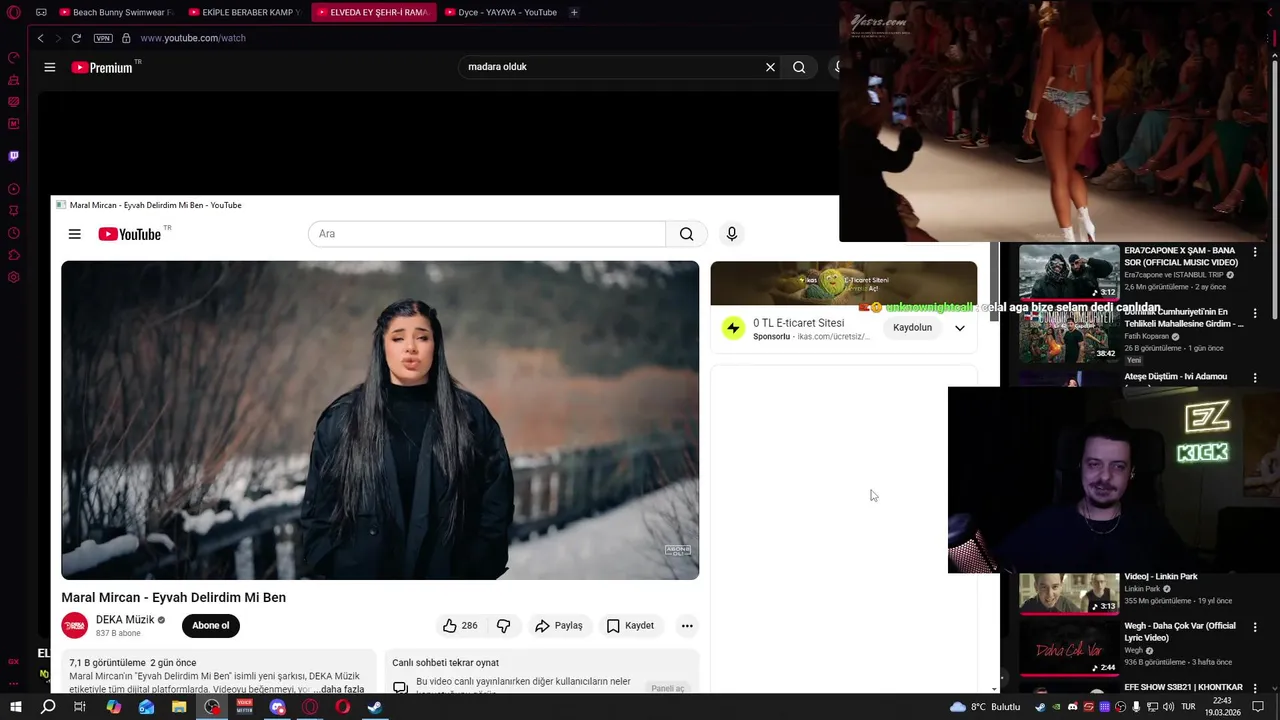Image resolution: width=1280 pixels, height=720 pixels.
Task: Click the inner YouTube logo
Action: 130,234
